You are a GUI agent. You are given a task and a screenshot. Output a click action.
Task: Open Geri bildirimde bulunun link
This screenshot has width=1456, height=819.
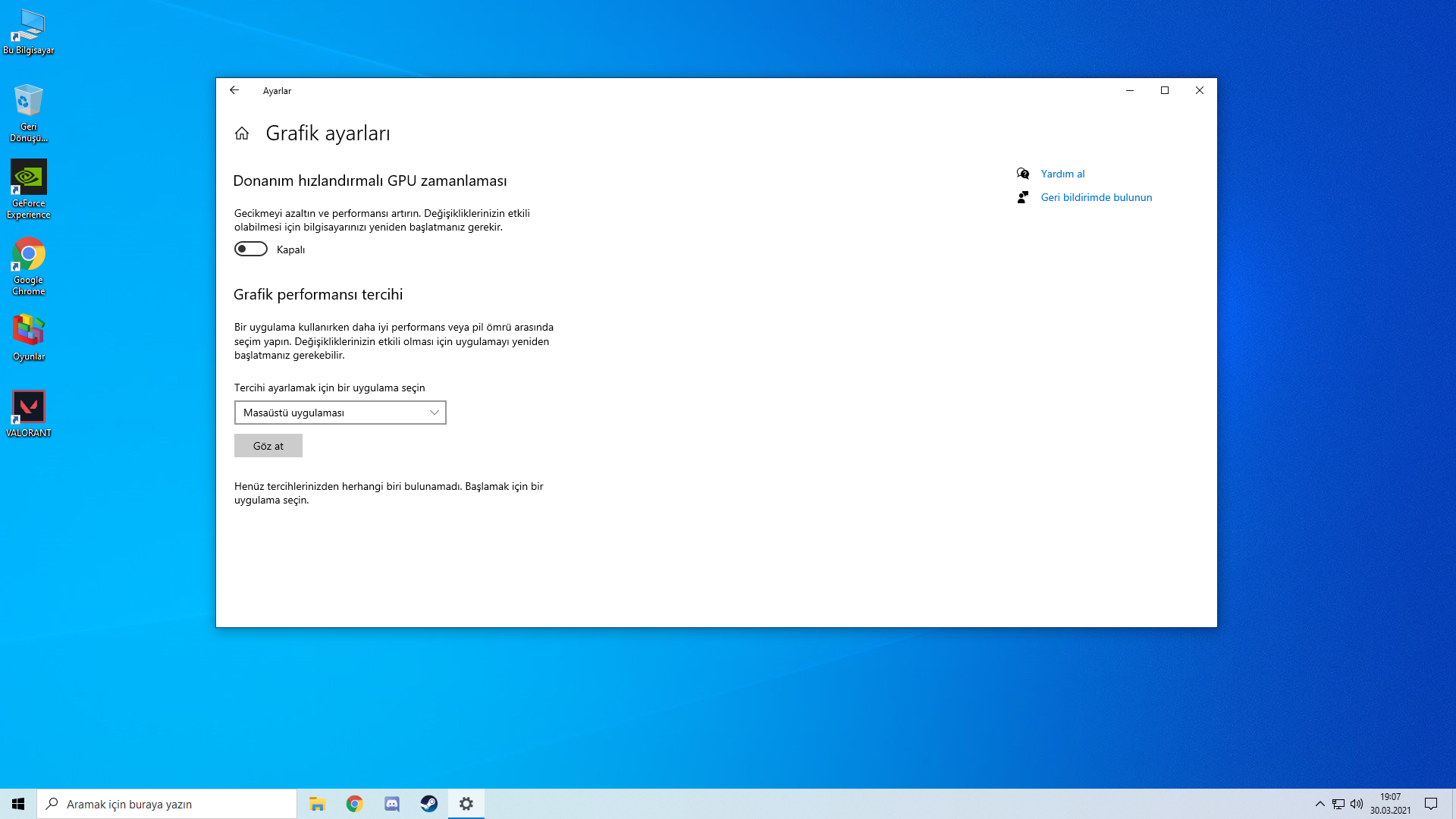tap(1096, 197)
